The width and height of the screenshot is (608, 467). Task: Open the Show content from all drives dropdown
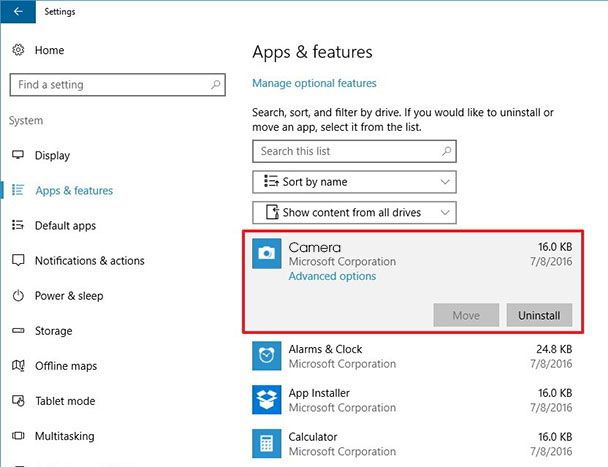(x=354, y=213)
